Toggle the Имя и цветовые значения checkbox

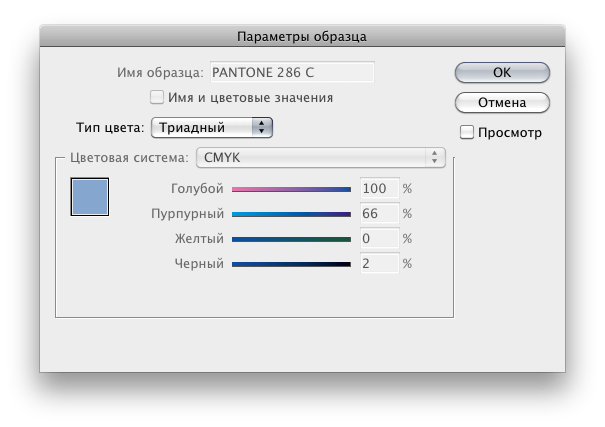[157, 97]
